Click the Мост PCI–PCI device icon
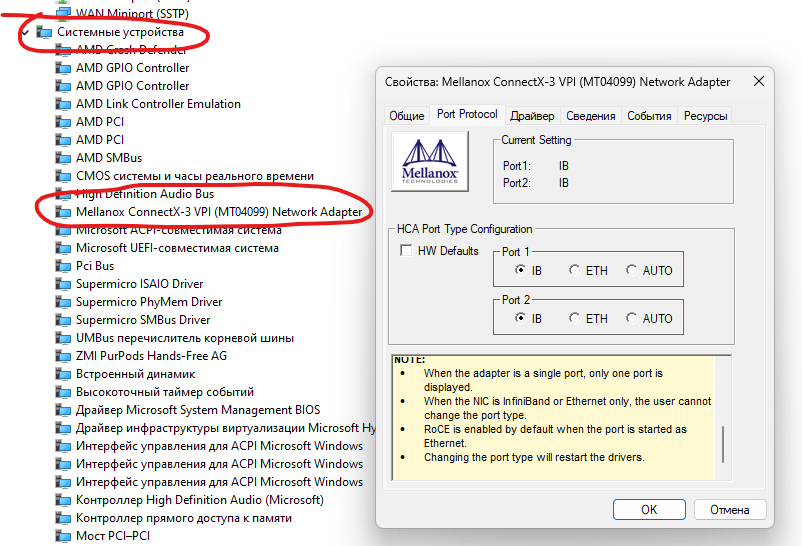802x546 pixels. (63, 536)
